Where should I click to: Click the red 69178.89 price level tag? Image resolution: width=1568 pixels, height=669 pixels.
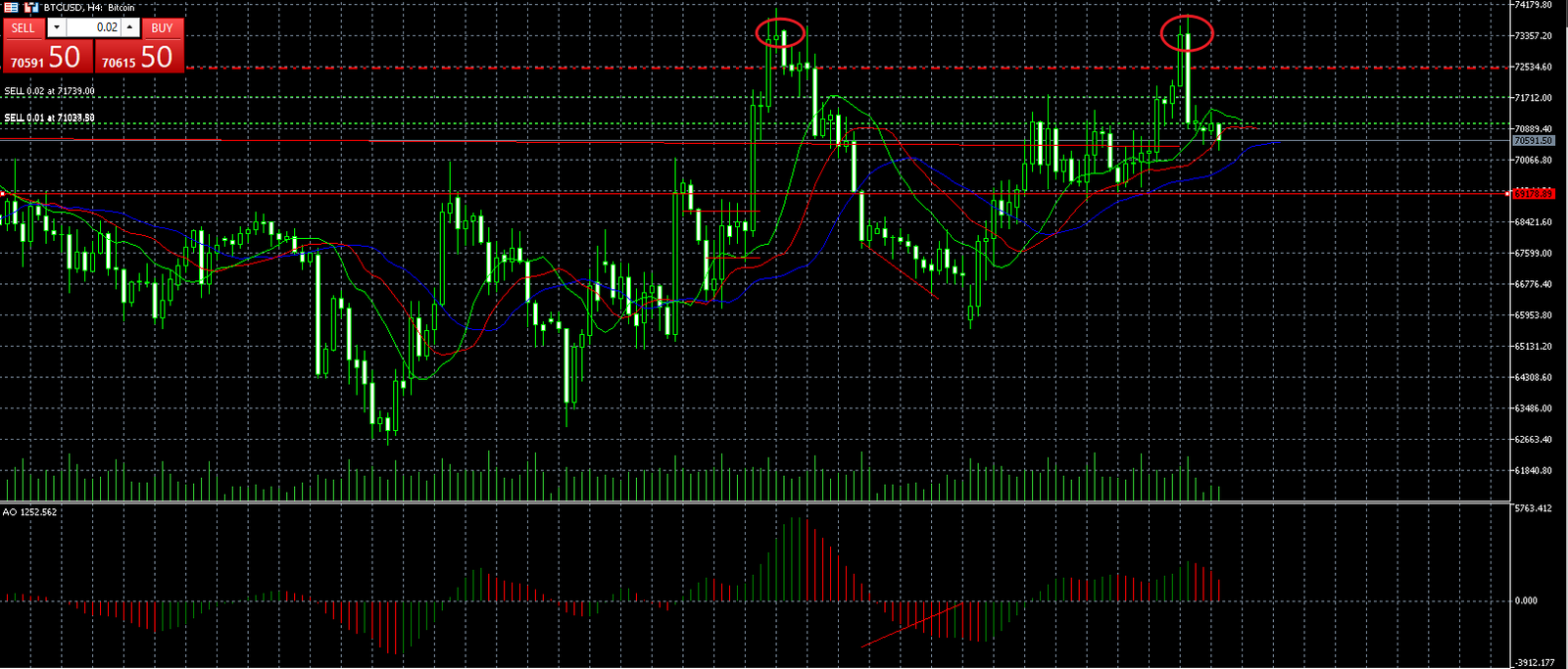pos(1533,194)
